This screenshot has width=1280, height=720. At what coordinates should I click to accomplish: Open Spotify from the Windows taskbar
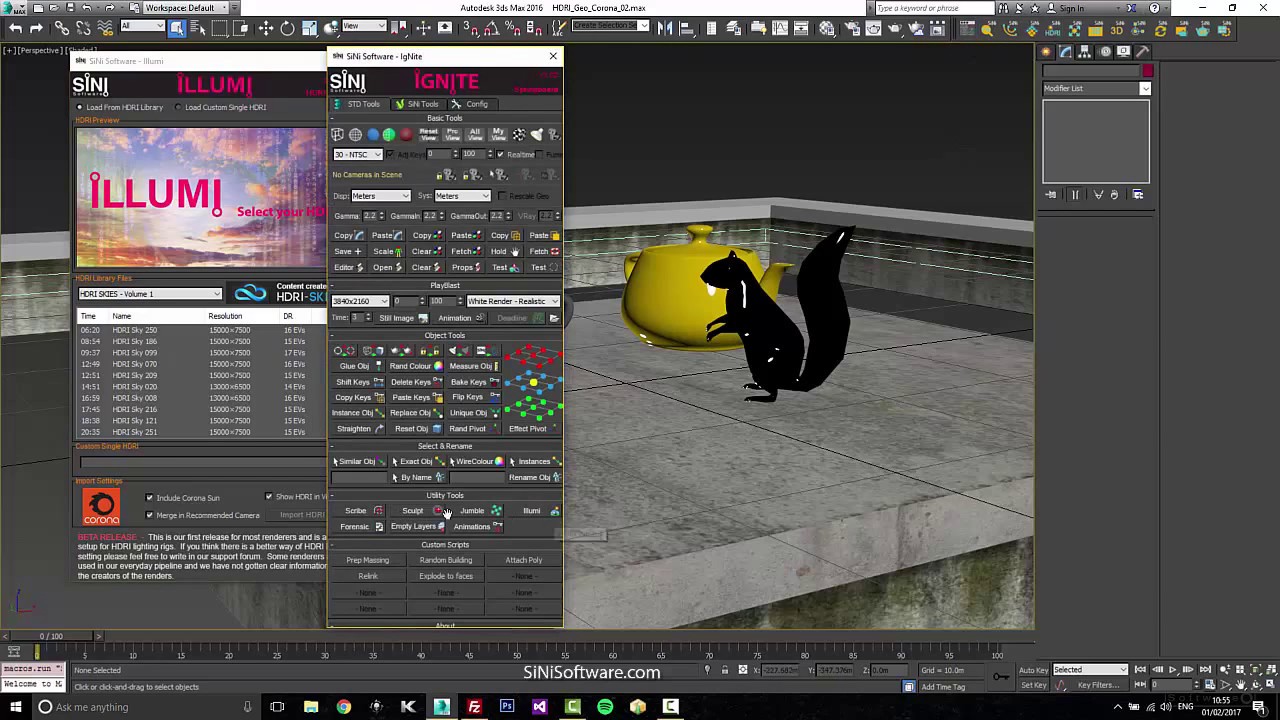[605, 707]
